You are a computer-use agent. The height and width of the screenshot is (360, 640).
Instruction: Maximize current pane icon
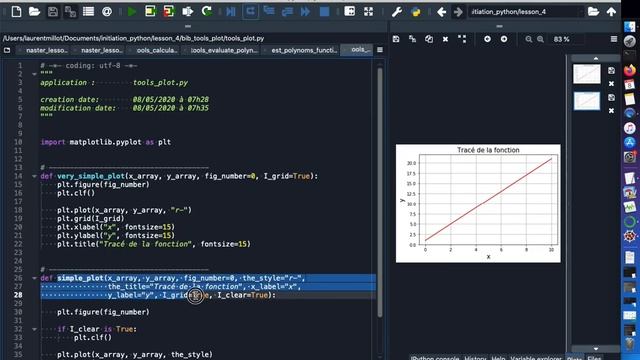click(x=349, y=11)
